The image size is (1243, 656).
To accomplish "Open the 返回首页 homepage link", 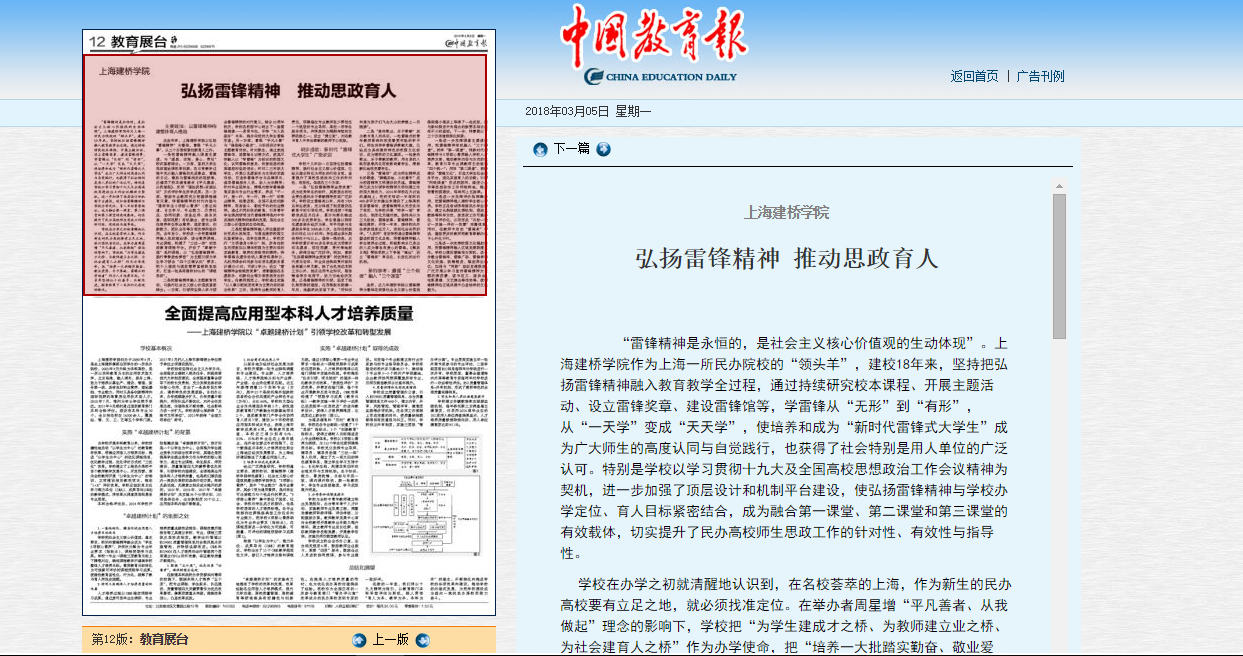I will (974, 77).
